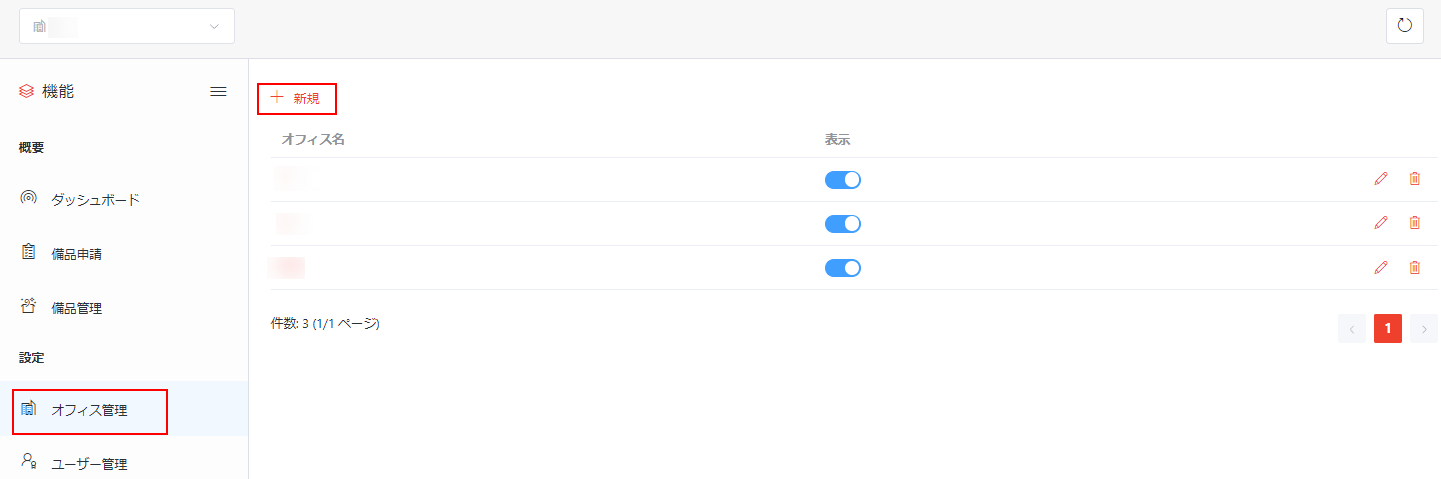Delete the first office with the trash icon
The height and width of the screenshot is (479, 1441).
coord(1414,179)
